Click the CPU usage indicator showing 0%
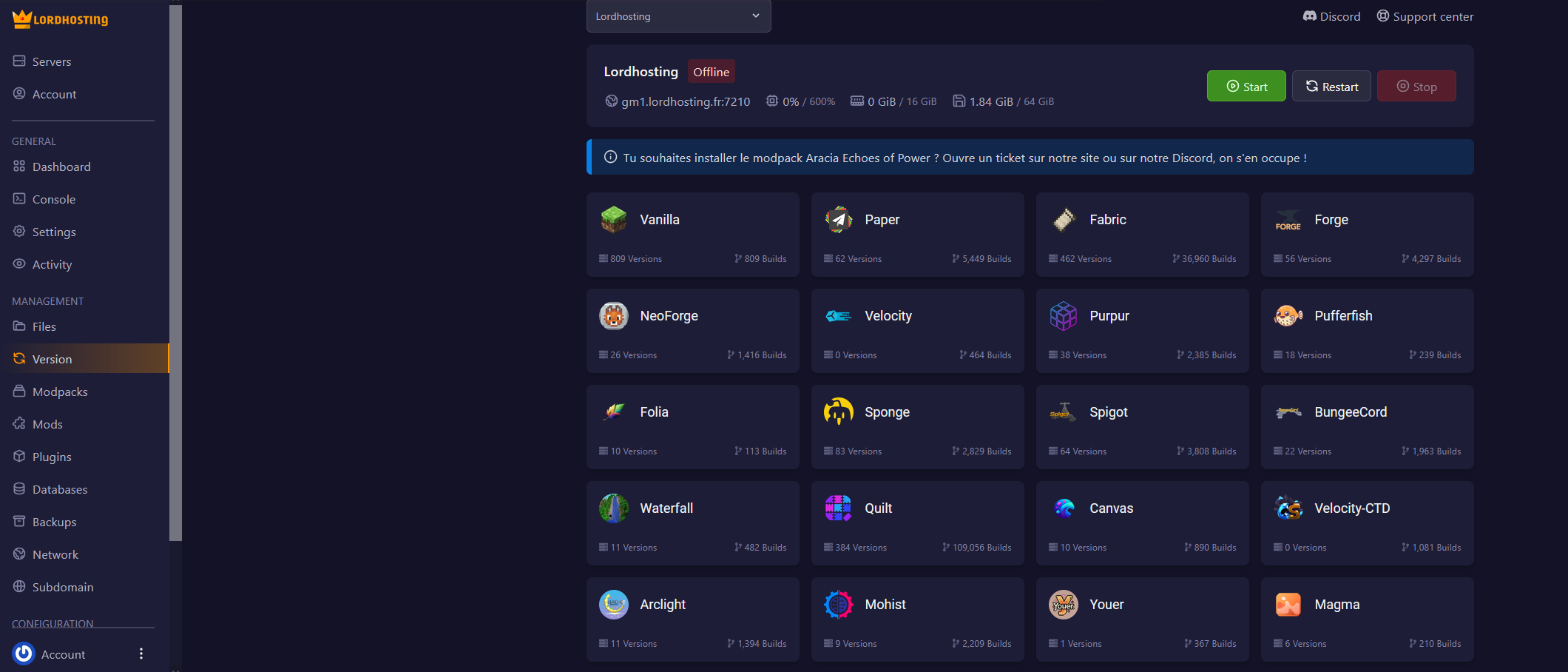1568x672 pixels. click(800, 101)
